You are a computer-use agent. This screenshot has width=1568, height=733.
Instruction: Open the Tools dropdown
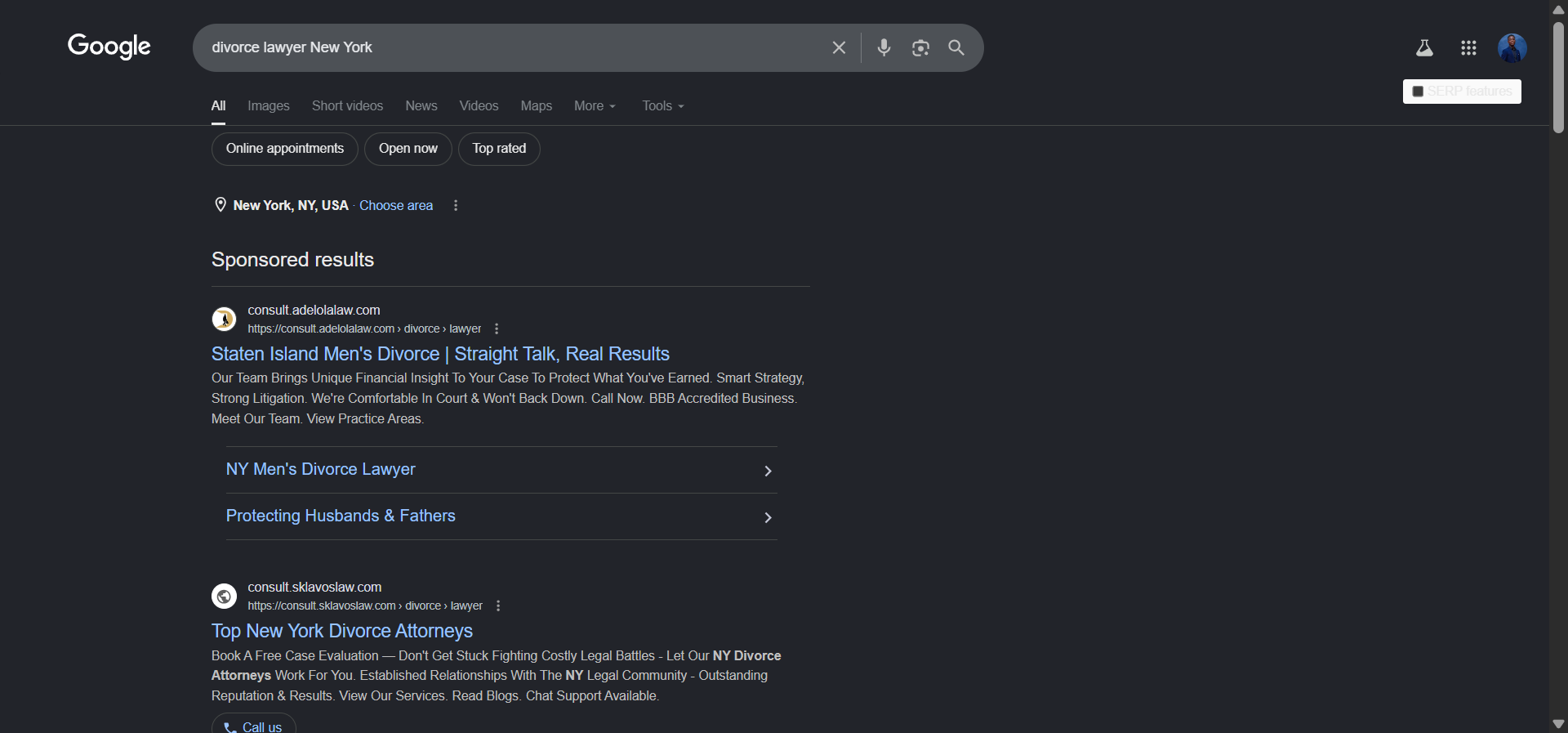[663, 105]
